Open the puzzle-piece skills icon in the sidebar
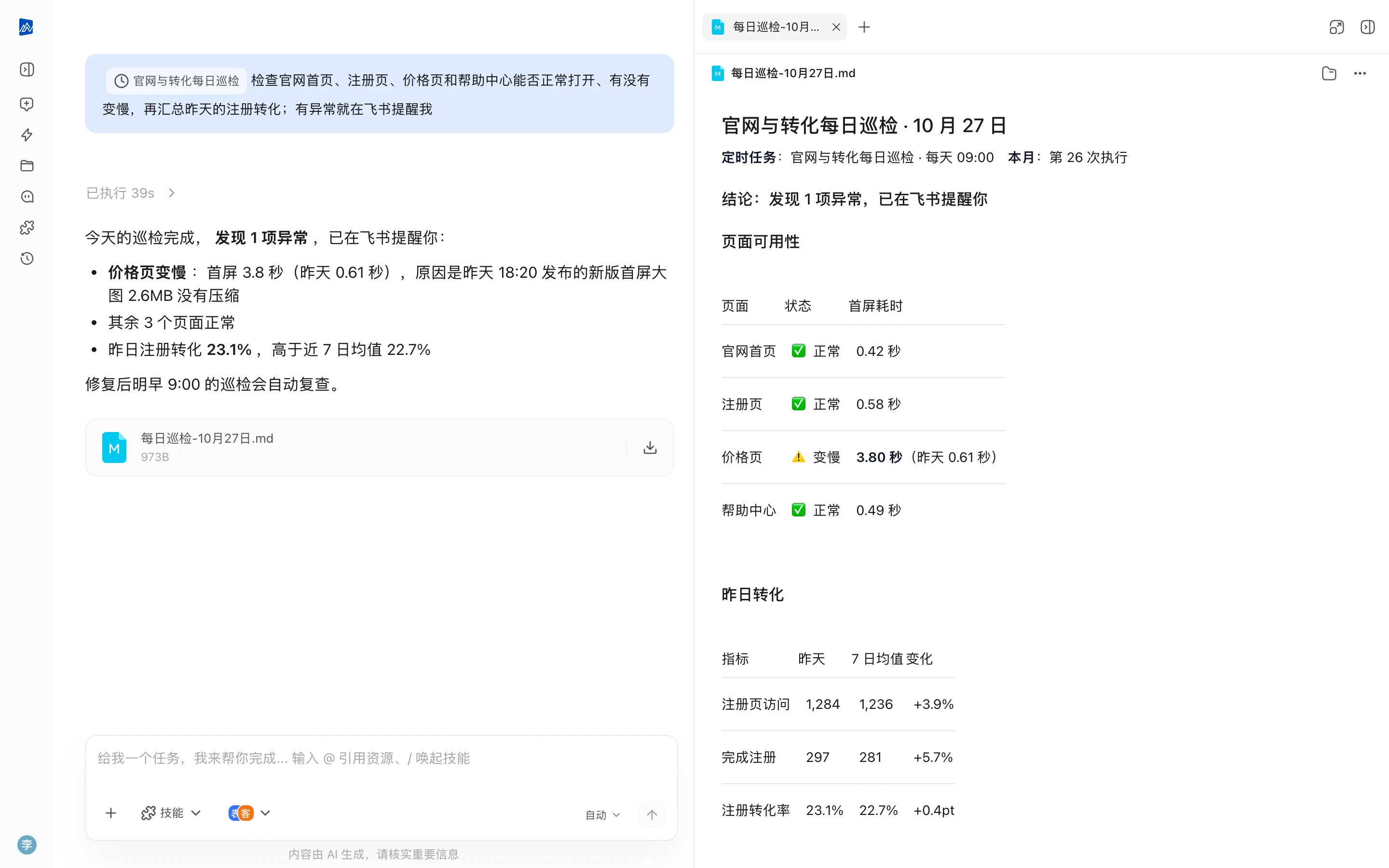 click(27, 228)
